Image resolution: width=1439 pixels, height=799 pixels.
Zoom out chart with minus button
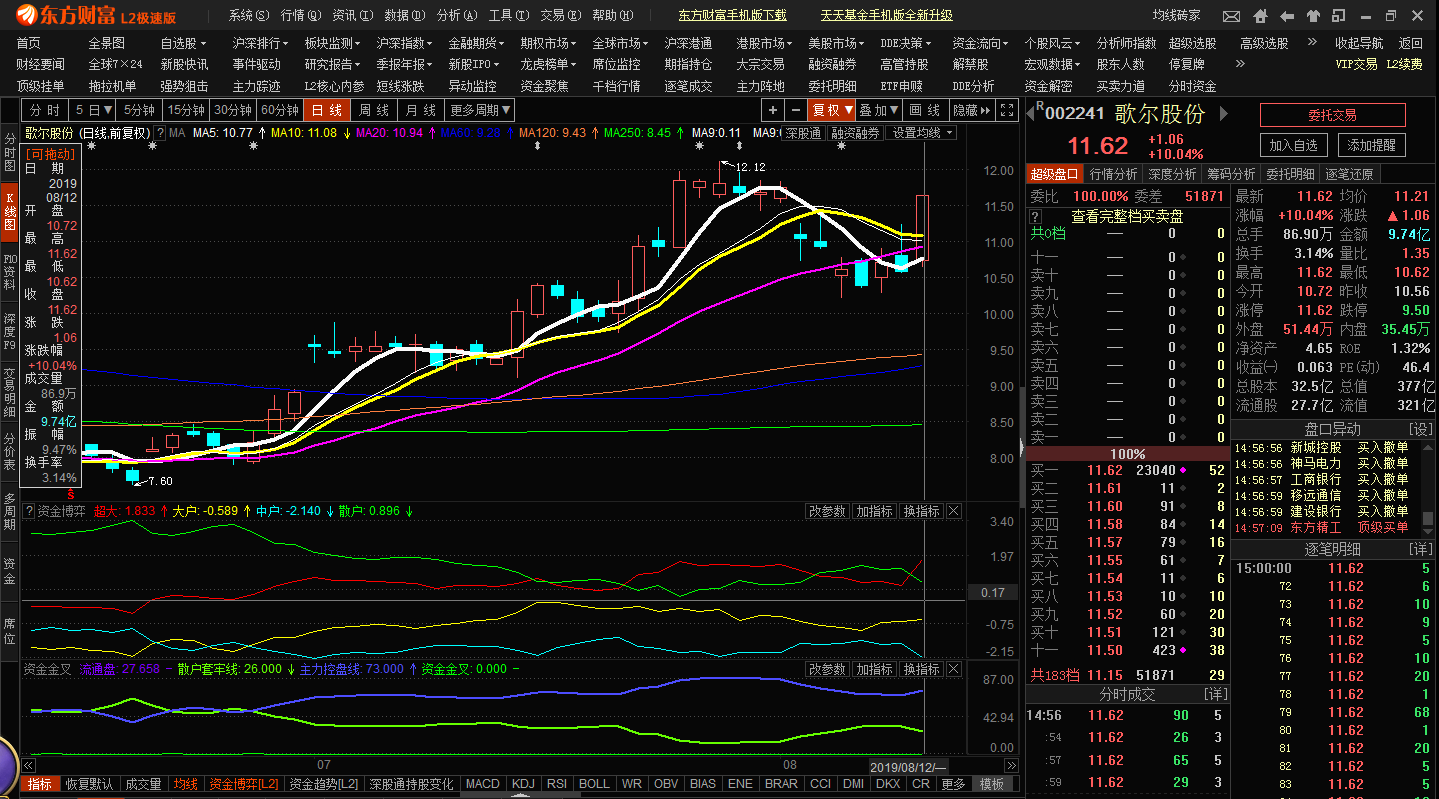pos(795,110)
